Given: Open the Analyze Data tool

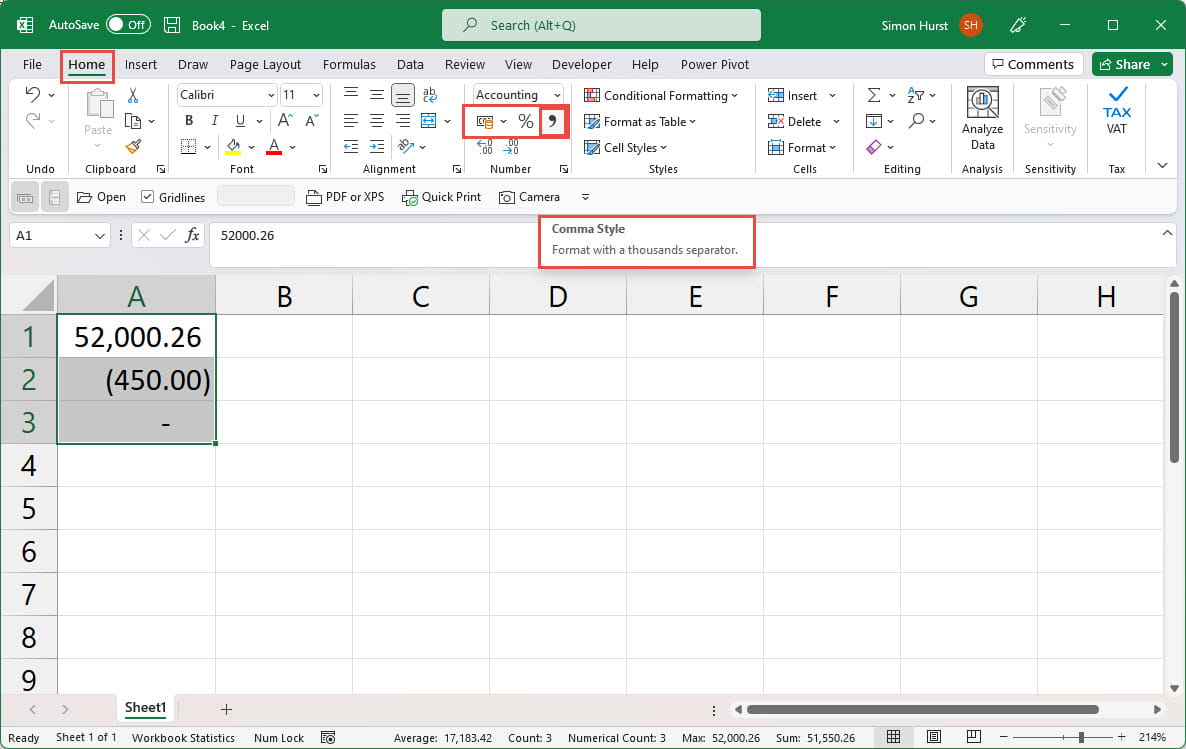Looking at the screenshot, I should [982, 117].
